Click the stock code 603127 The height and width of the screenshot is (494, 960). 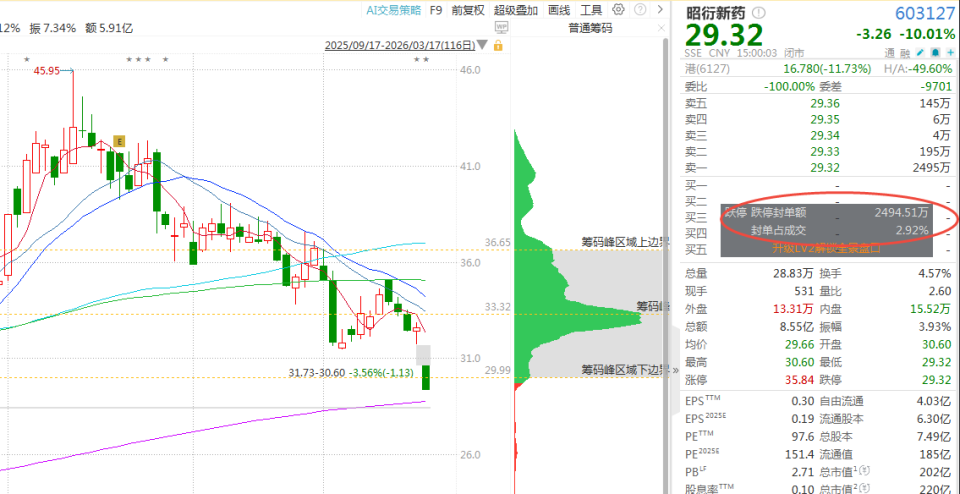tap(924, 13)
